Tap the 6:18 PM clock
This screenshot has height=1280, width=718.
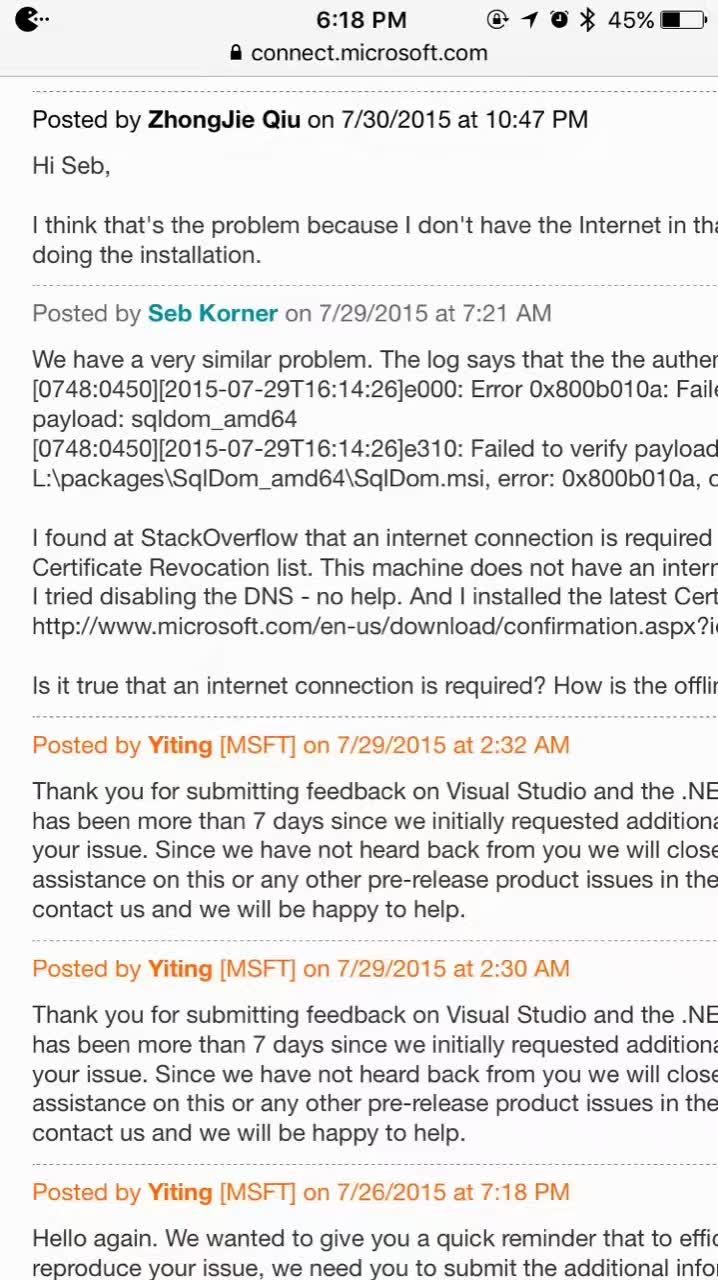(361, 19)
